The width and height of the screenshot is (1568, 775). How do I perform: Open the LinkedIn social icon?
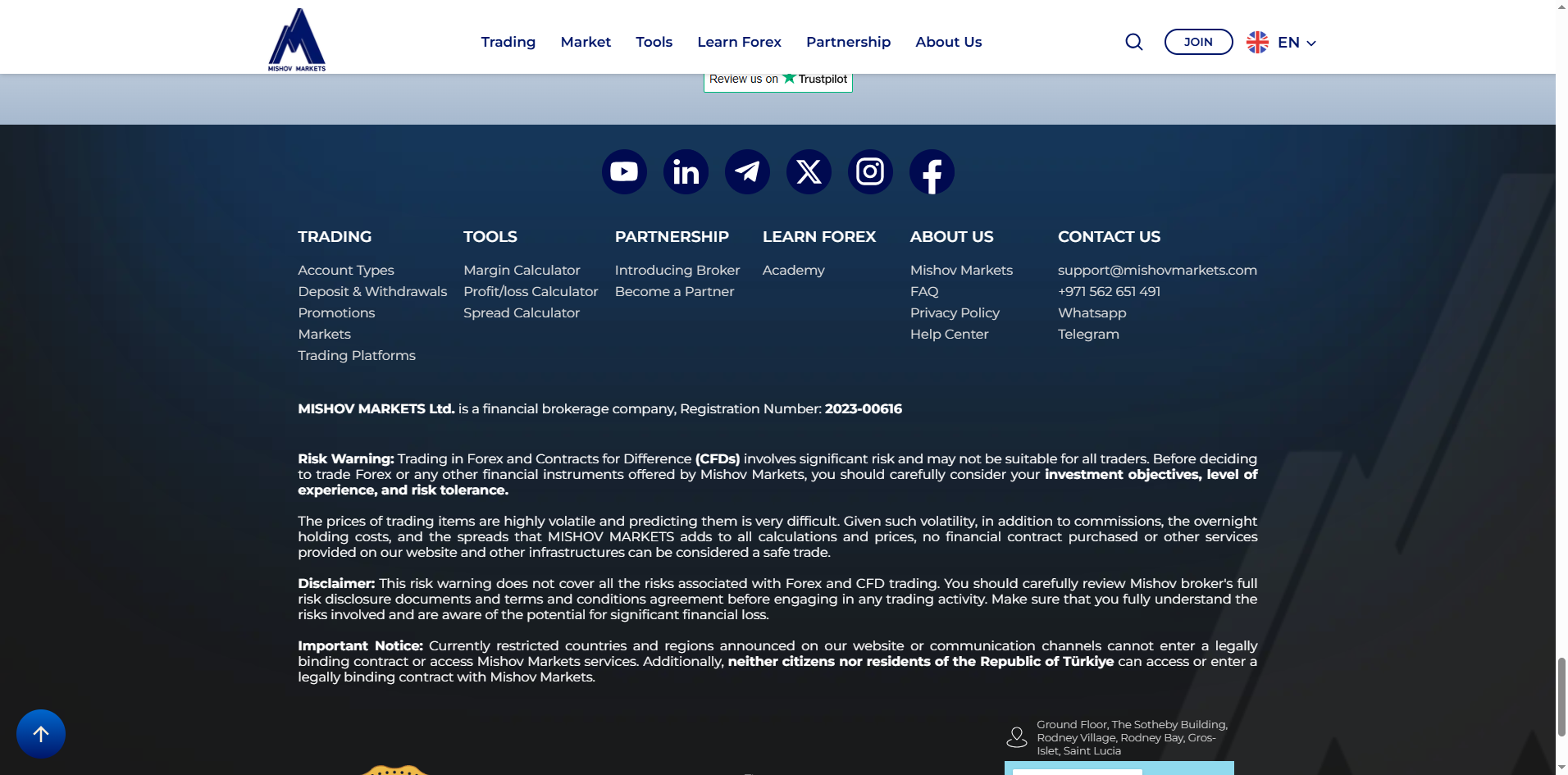click(686, 172)
